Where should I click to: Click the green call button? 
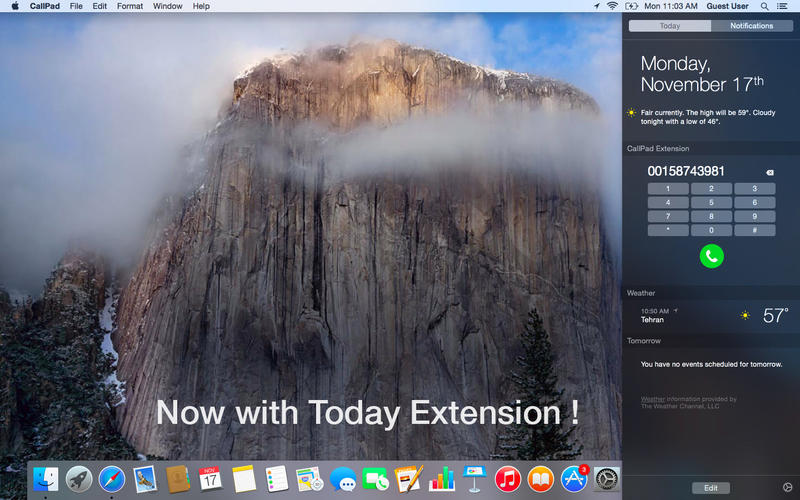coord(711,256)
